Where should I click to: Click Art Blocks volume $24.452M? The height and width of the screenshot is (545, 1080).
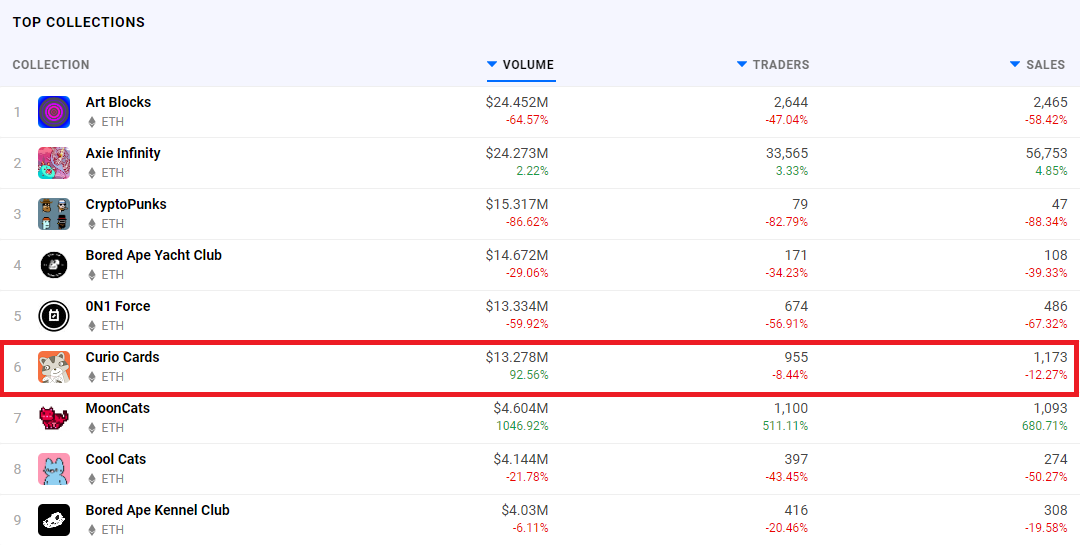[x=517, y=103]
